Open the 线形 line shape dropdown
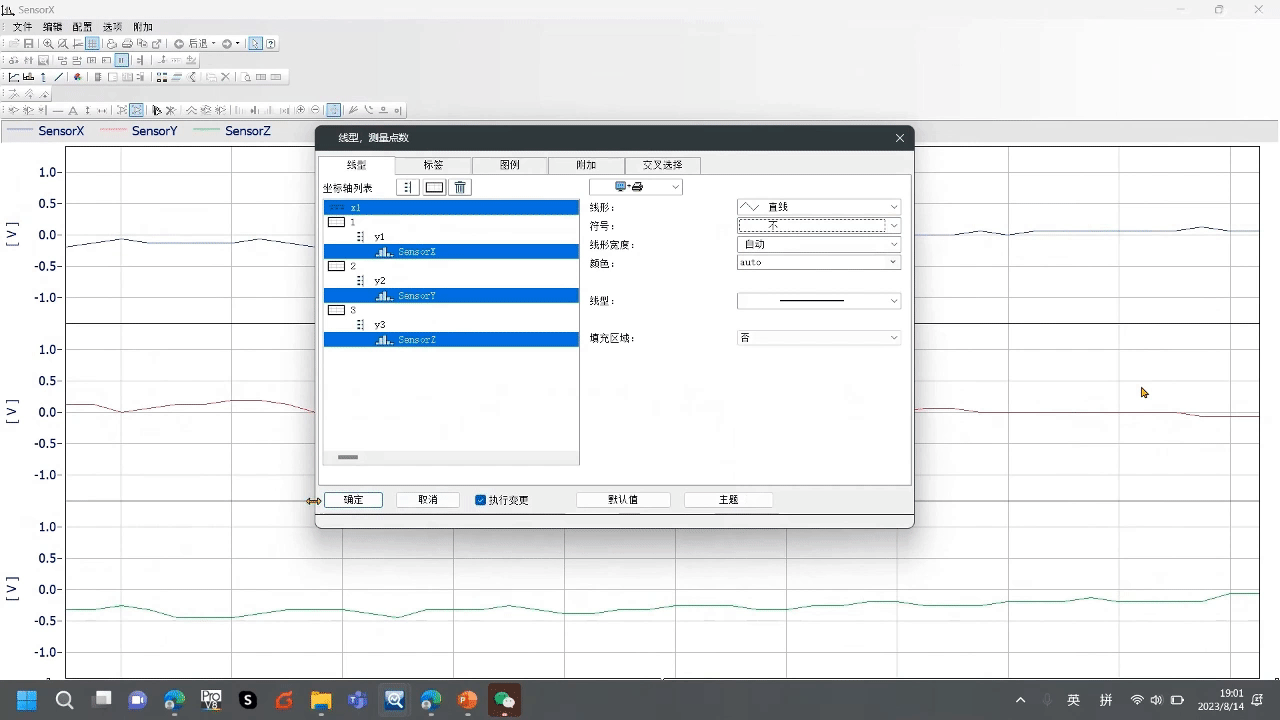1280x720 pixels. pyautogui.click(x=818, y=207)
